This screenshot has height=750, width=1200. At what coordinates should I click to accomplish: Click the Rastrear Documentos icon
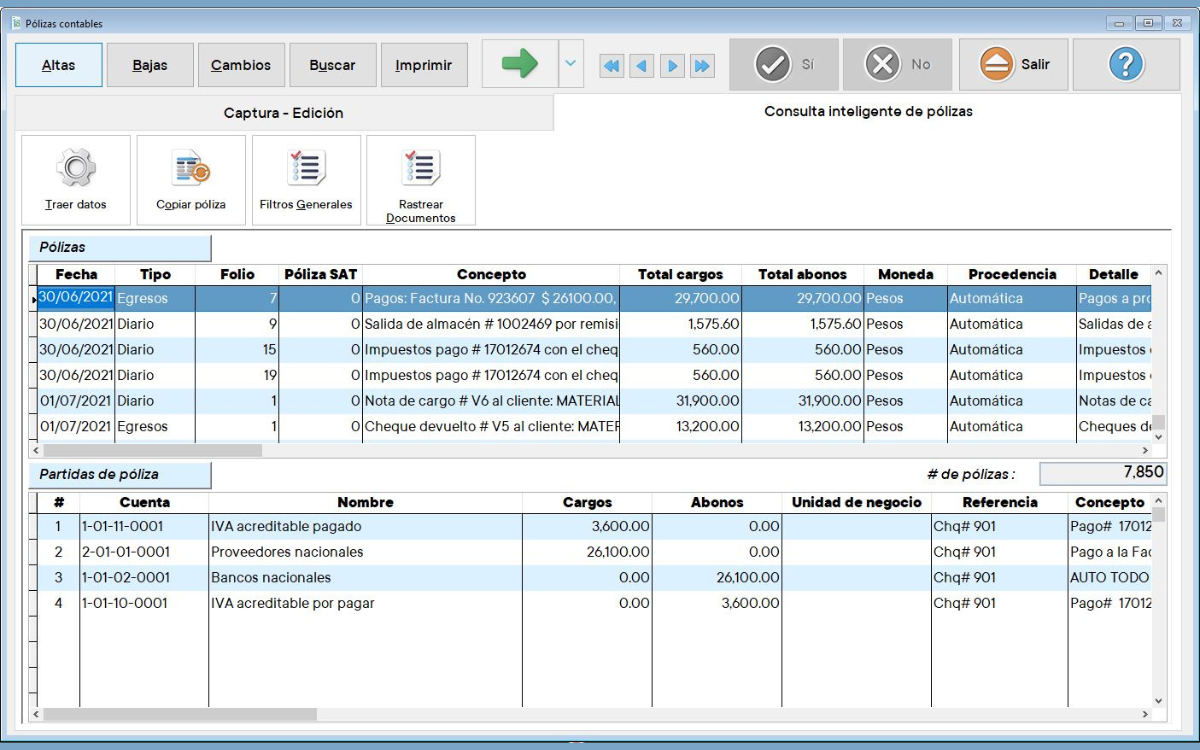pos(420,168)
